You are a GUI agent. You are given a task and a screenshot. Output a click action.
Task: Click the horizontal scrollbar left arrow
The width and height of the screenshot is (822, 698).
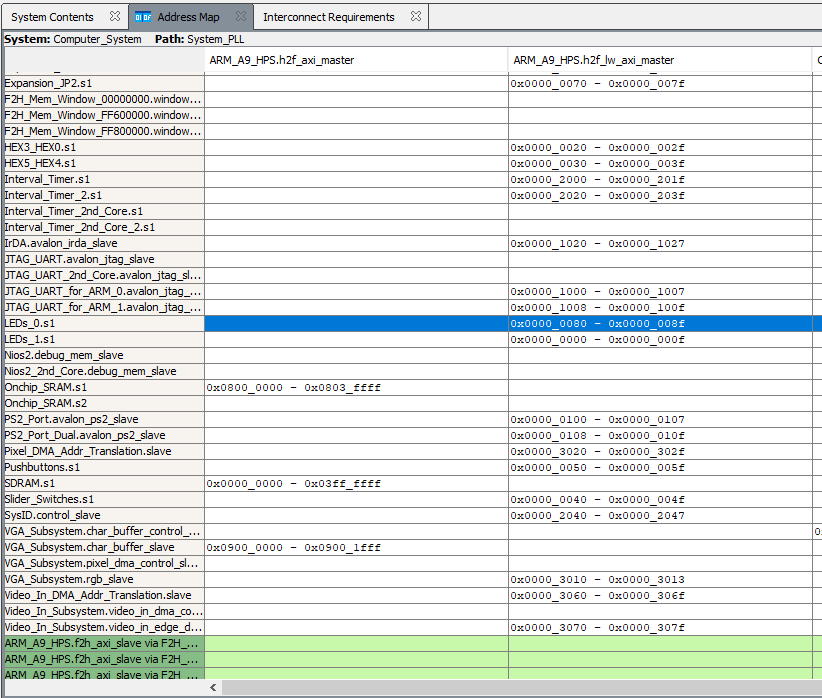click(212, 688)
